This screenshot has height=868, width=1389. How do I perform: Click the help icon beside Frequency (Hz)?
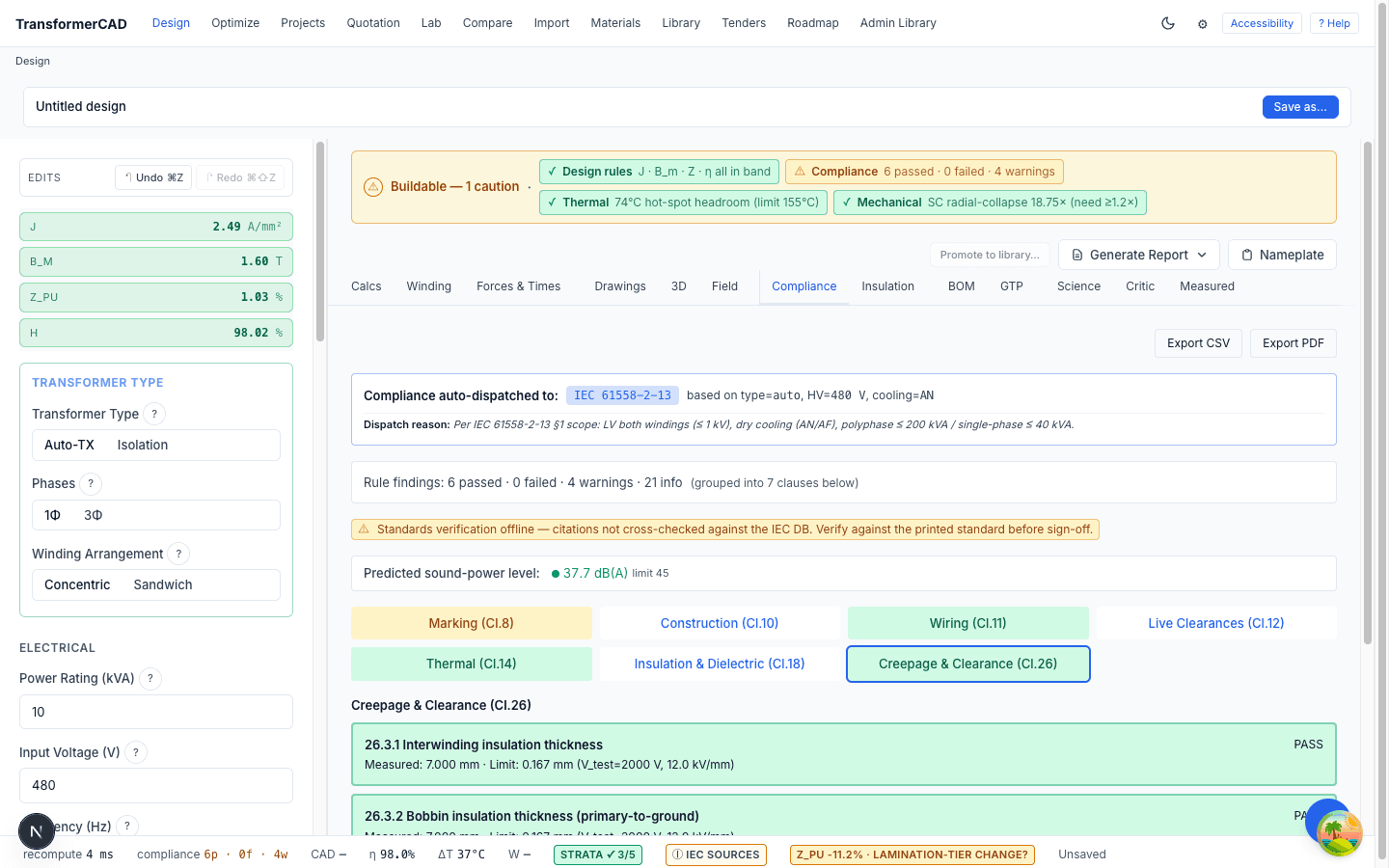[x=127, y=827]
